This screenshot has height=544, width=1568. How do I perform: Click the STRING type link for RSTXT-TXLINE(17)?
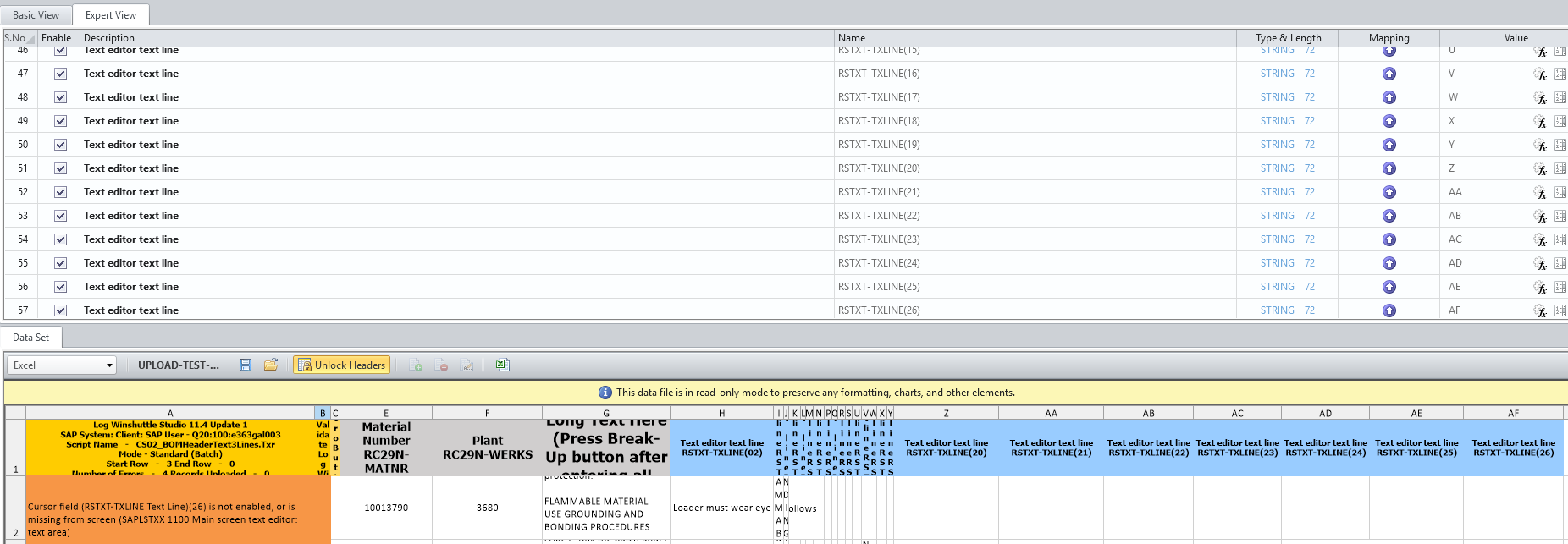point(1277,97)
